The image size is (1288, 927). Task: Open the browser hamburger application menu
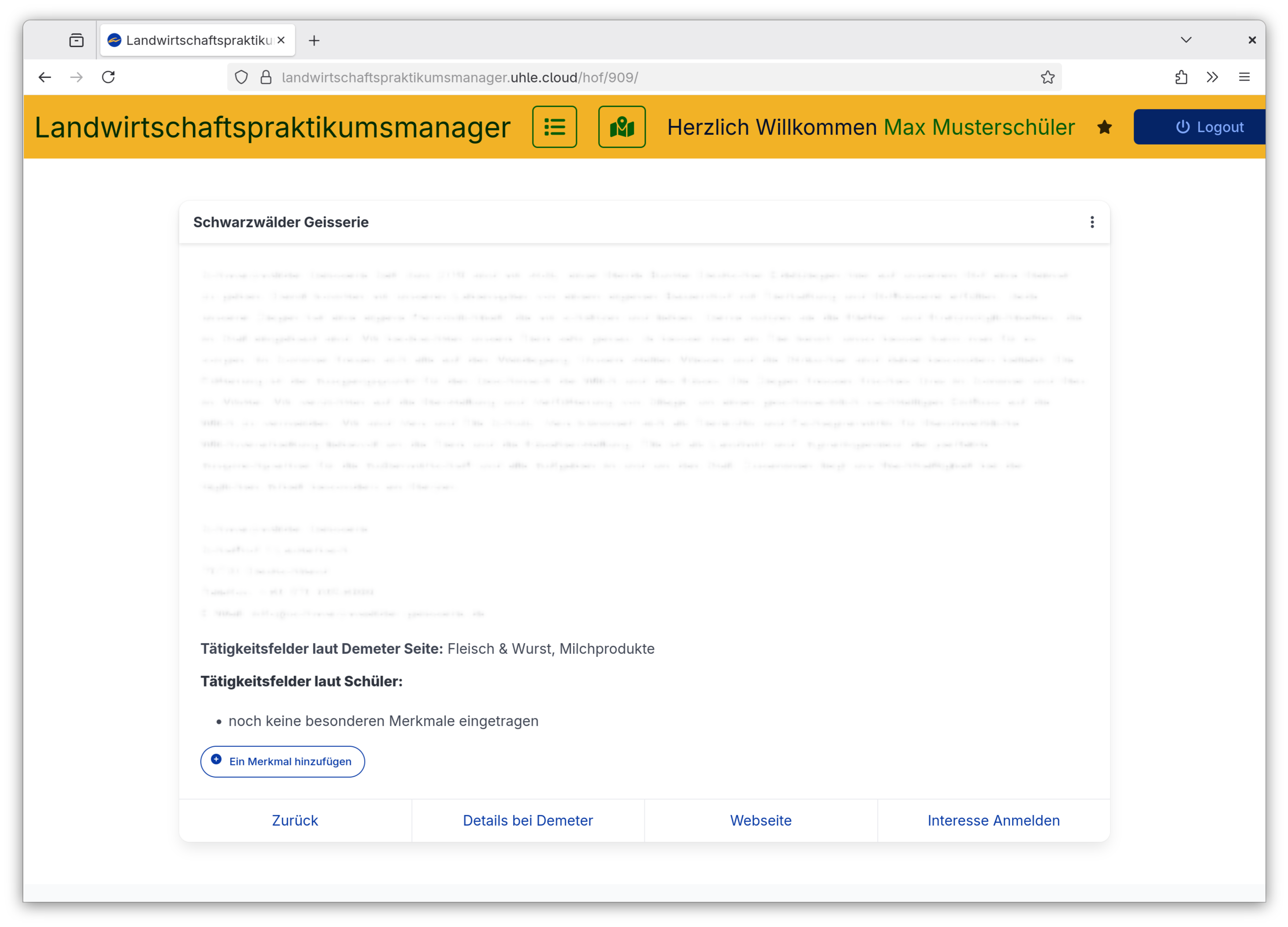point(1244,77)
